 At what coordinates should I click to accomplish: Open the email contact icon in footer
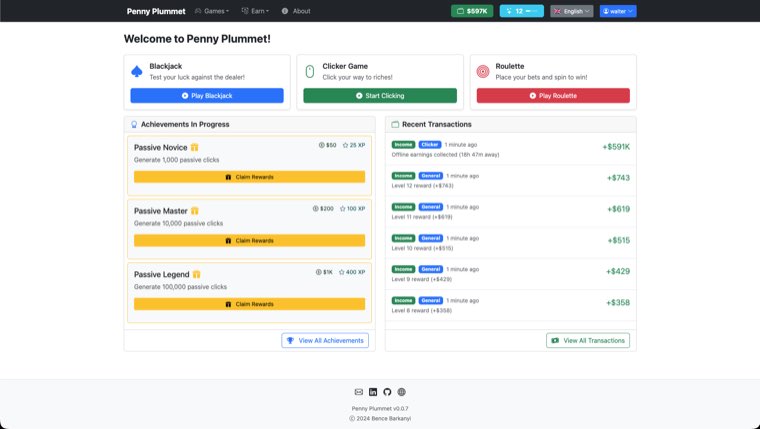tap(359, 392)
